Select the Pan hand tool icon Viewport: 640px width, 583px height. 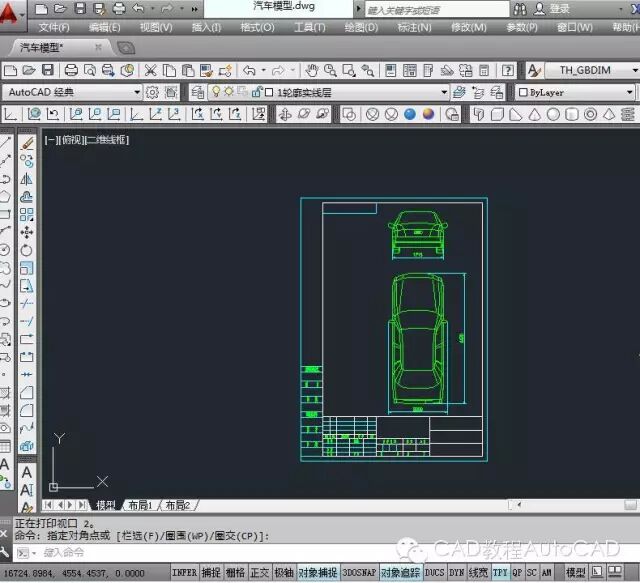click(x=312, y=71)
